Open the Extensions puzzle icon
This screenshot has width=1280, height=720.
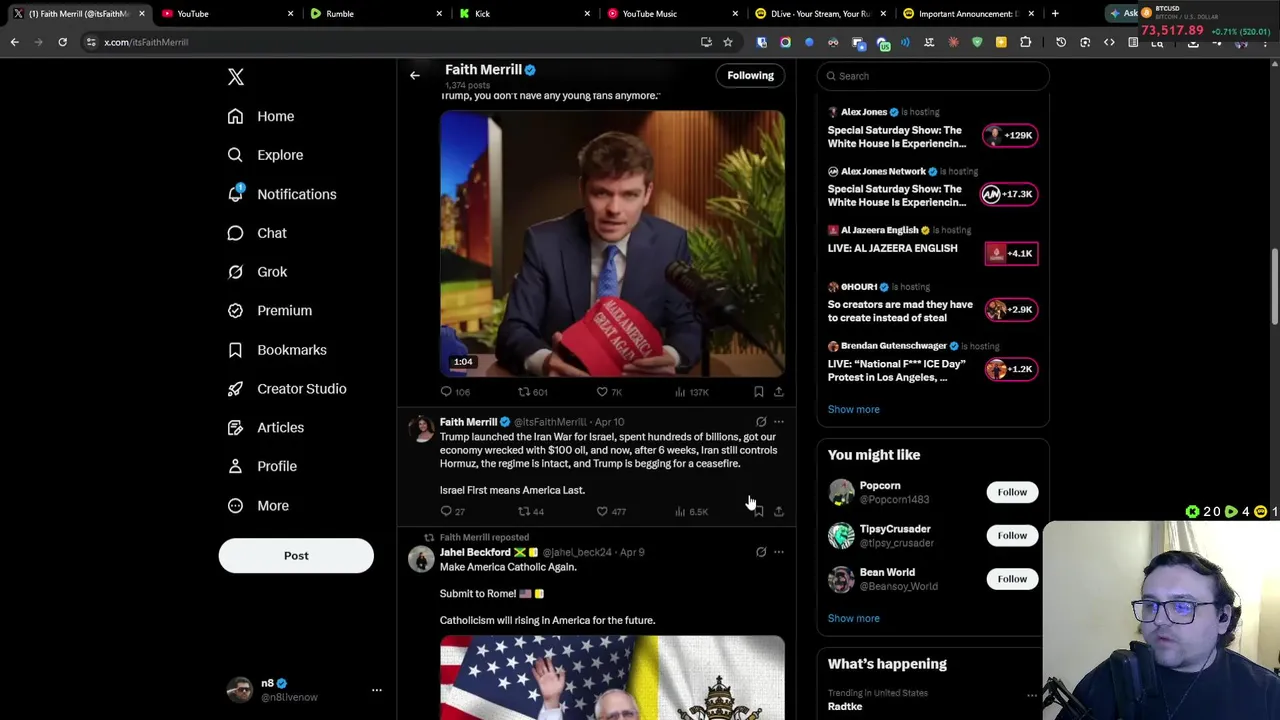1025,42
